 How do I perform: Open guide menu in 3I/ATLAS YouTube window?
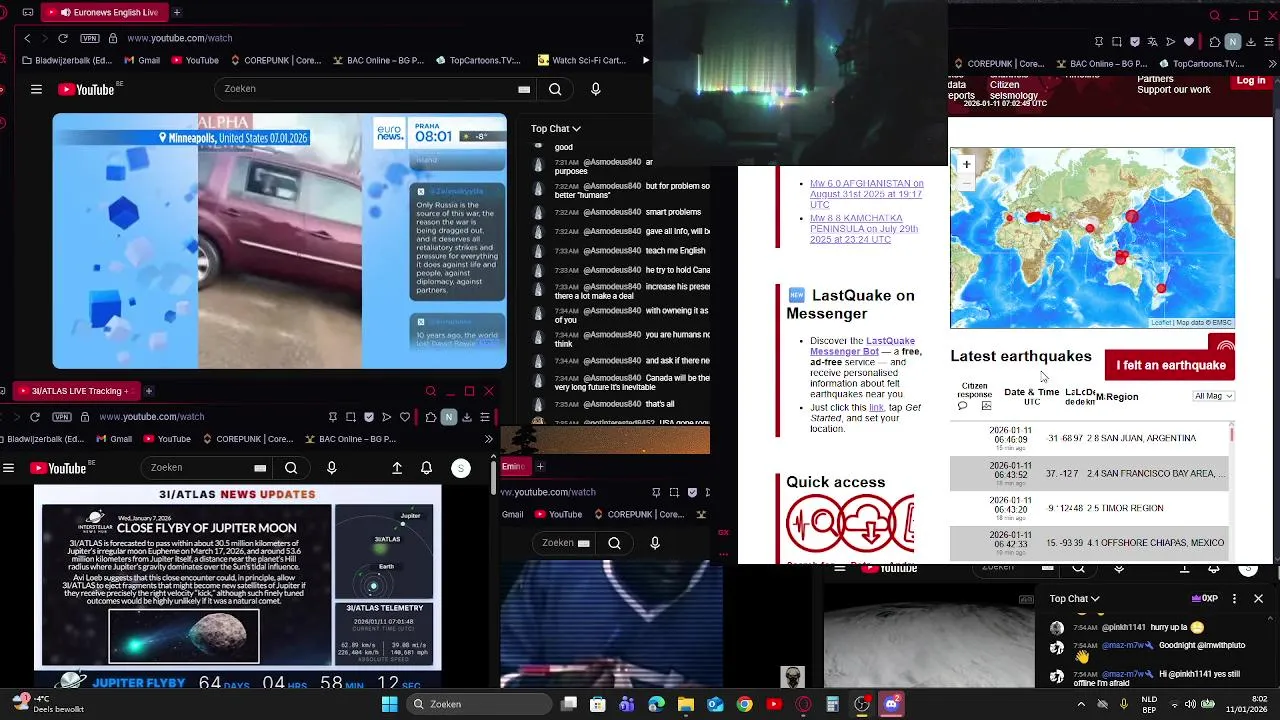coord(8,468)
